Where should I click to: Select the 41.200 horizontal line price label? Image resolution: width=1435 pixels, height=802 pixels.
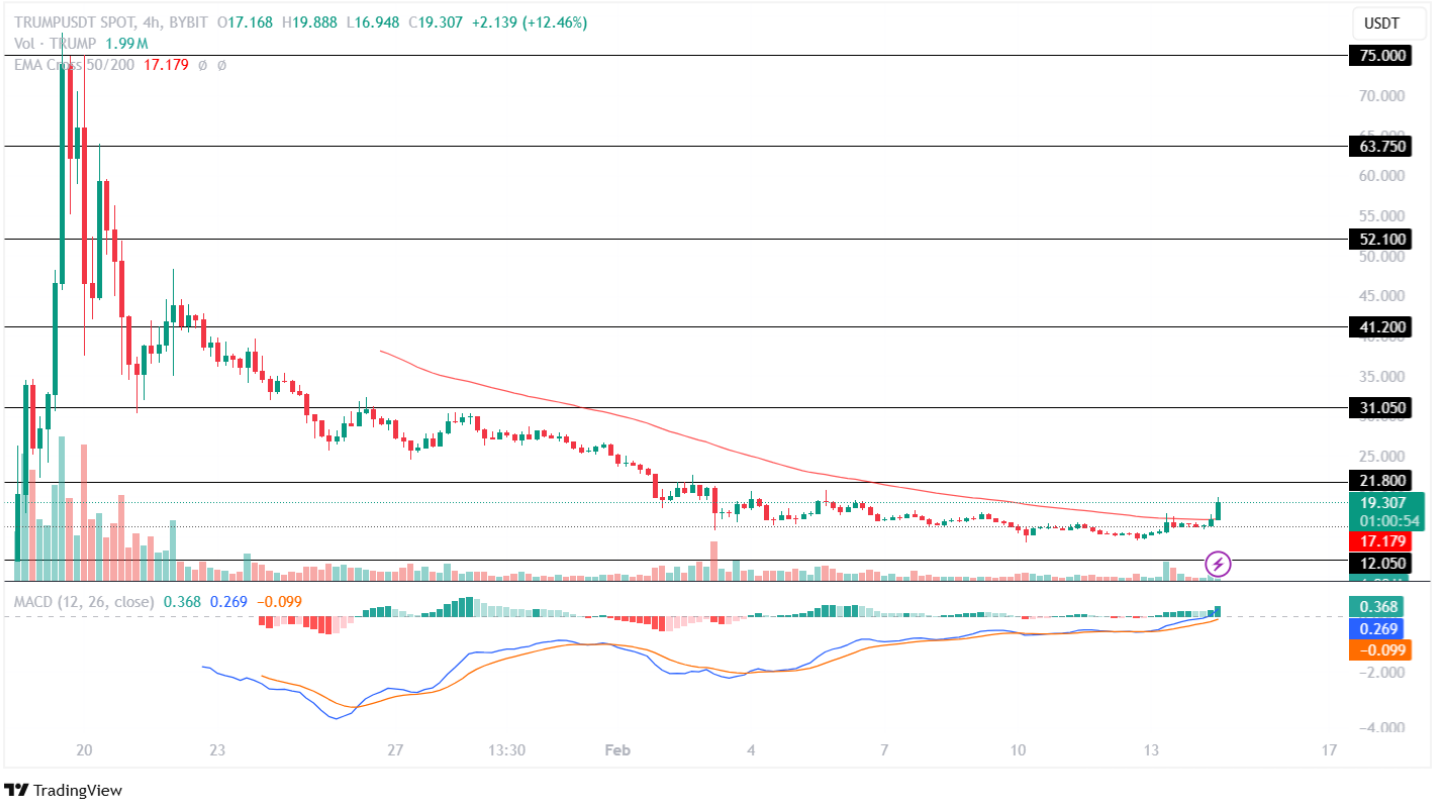click(1380, 327)
